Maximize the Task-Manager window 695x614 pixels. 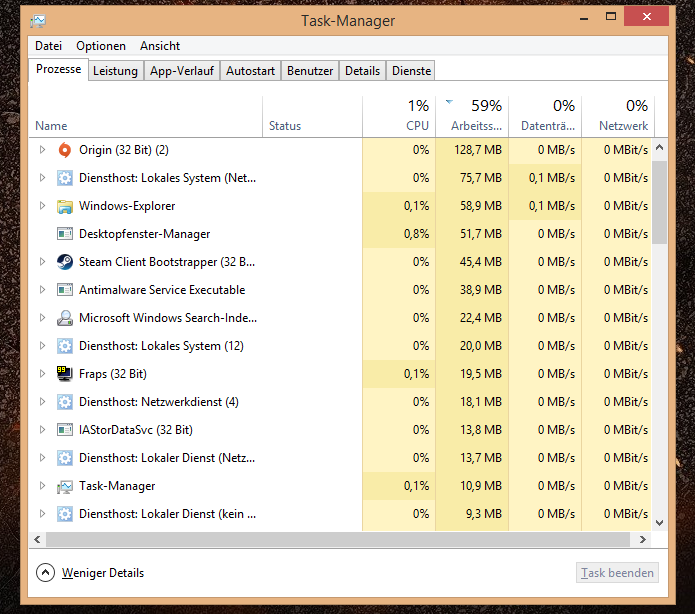click(611, 17)
